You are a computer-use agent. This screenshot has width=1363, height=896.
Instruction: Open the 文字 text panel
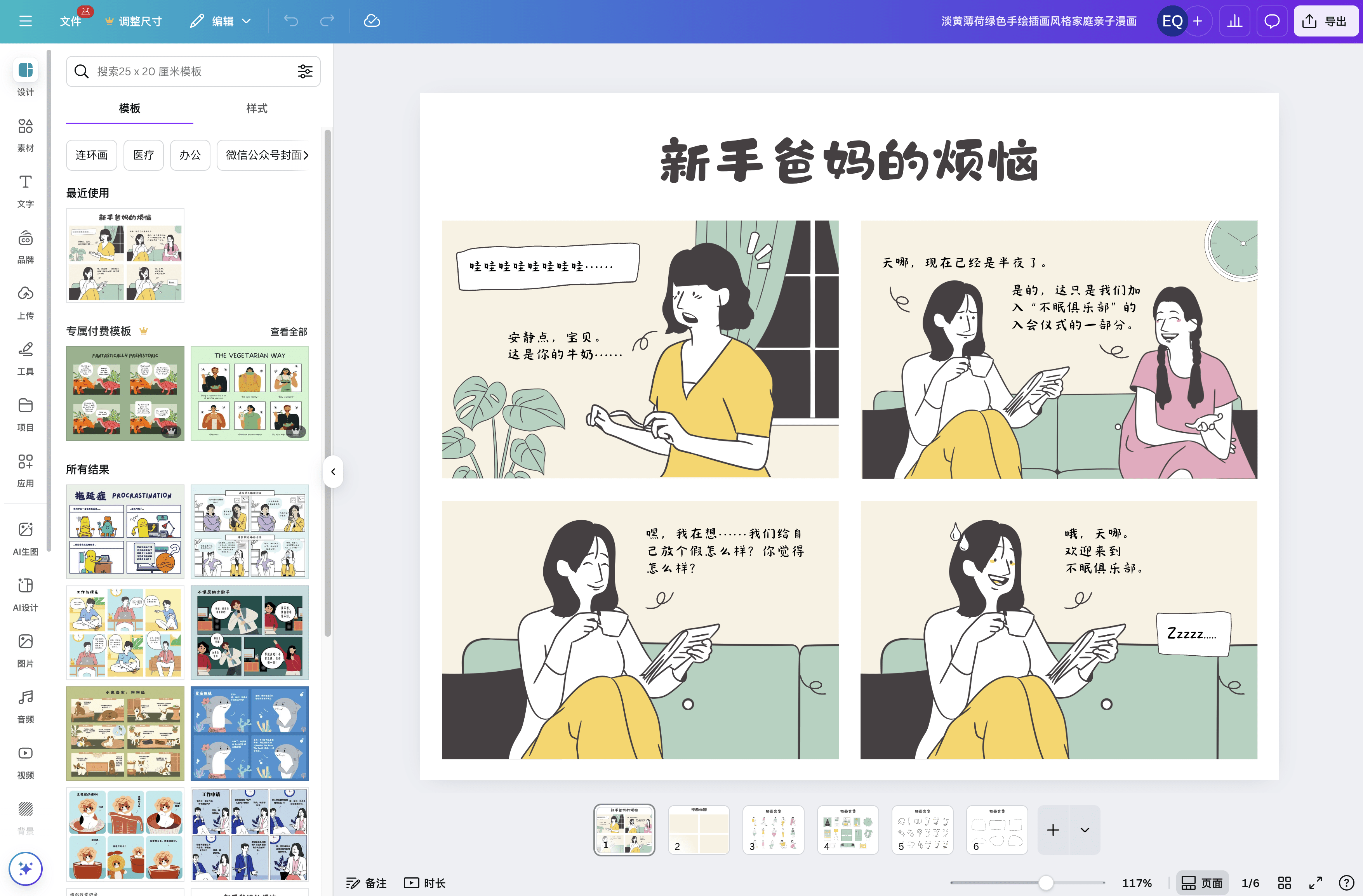pos(25,190)
